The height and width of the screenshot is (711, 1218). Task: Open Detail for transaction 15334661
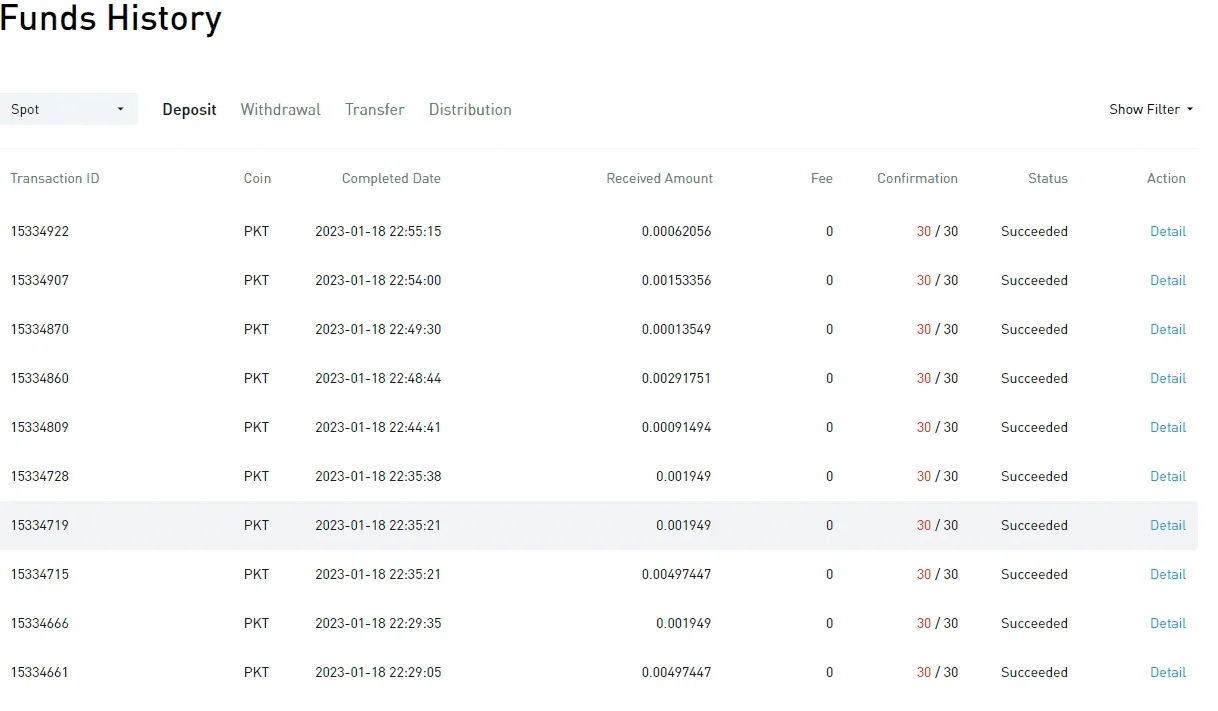pos(1167,672)
